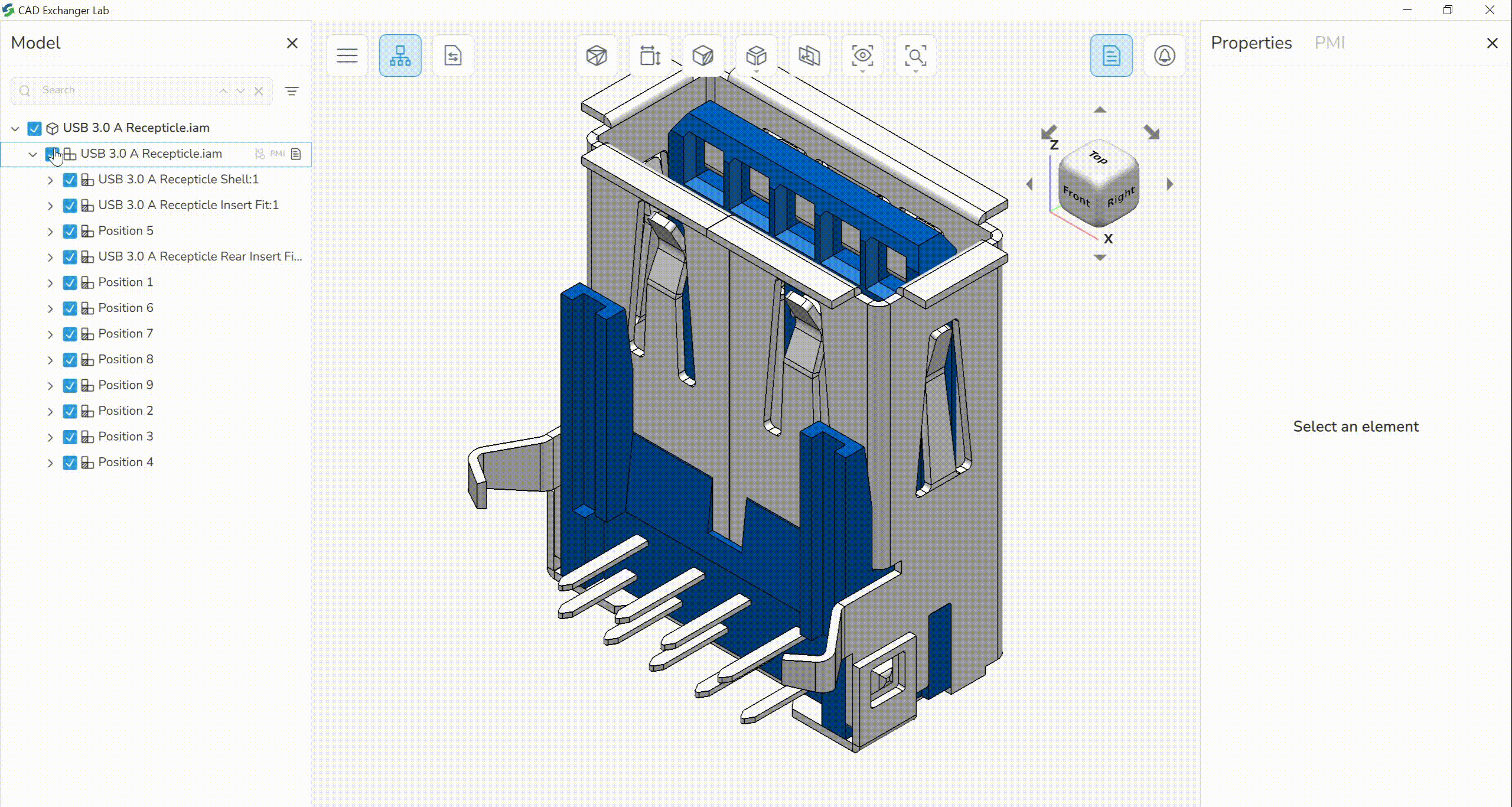Select the Position 4 tree row
The width and height of the screenshot is (1512, 807).
156,462
